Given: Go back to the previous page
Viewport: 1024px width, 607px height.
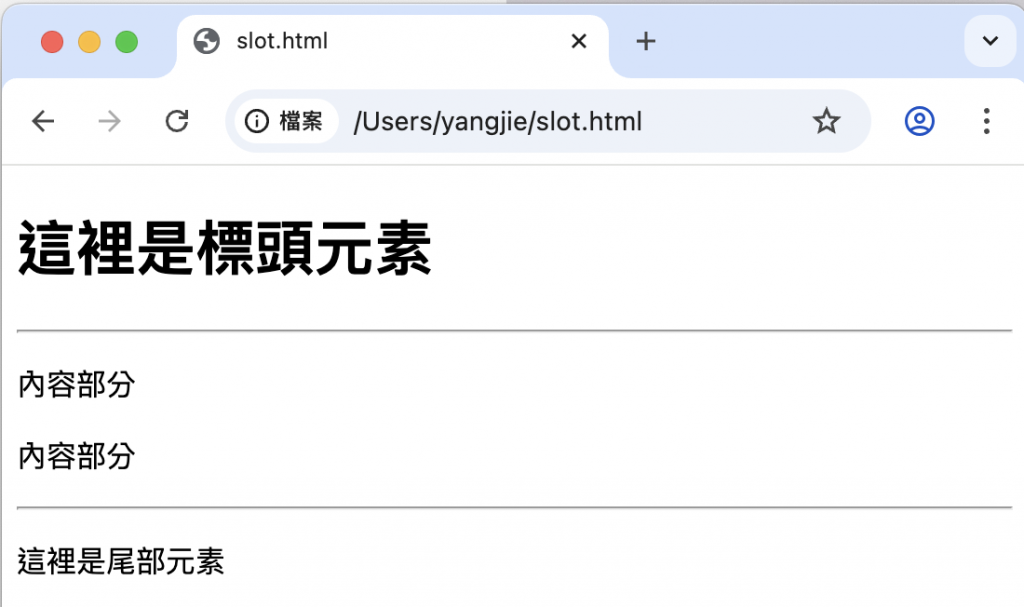Looking at the screenshot, I should point(43,121).
